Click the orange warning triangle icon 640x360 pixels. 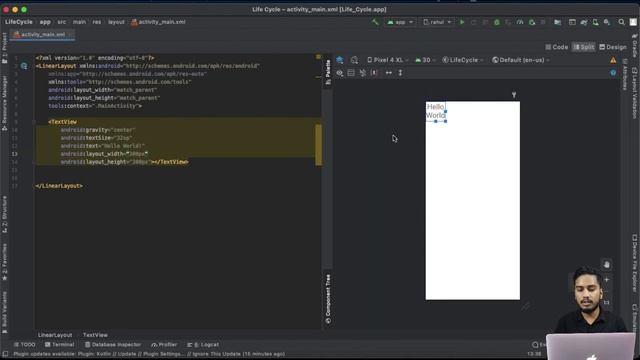click(x=613, y=60)
